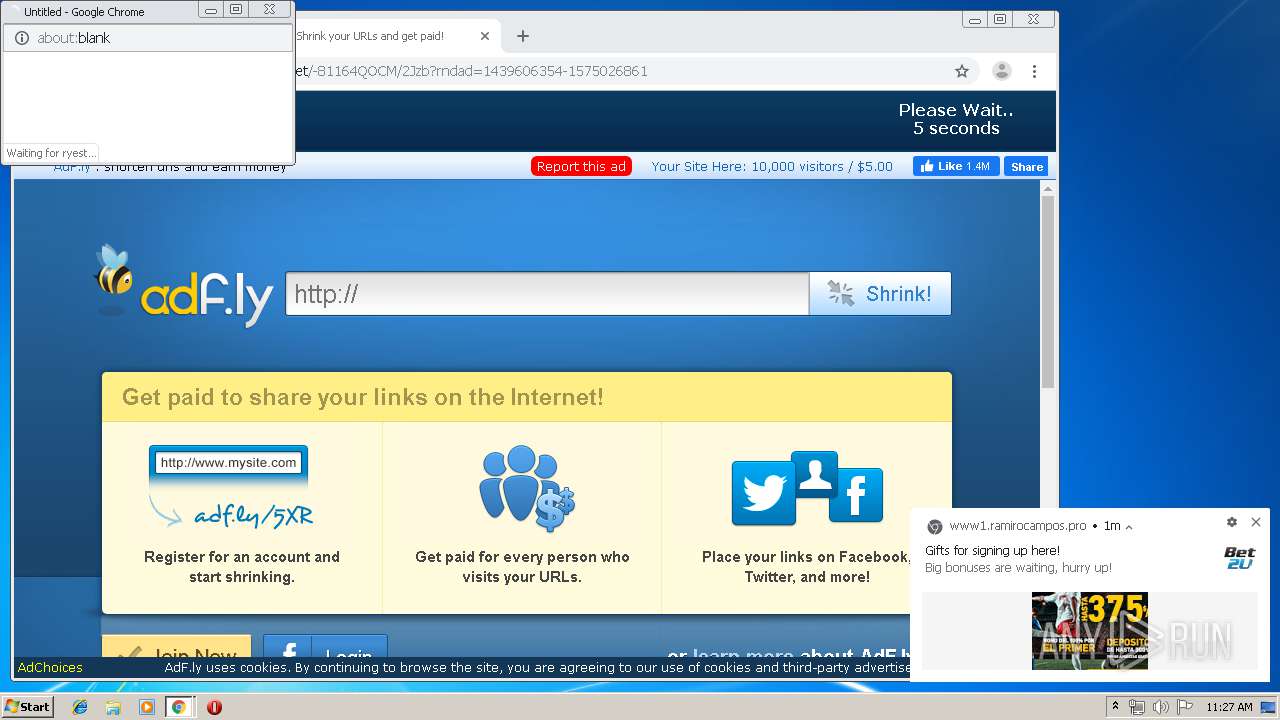Click the Shrink! button

coord(880,294)
